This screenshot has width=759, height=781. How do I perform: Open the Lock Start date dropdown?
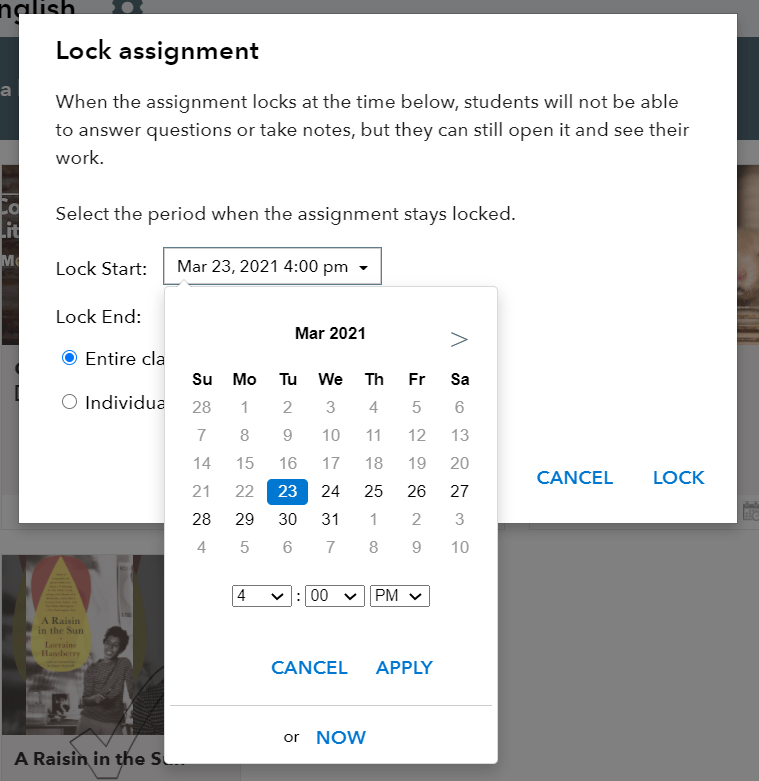click(272, 266)
